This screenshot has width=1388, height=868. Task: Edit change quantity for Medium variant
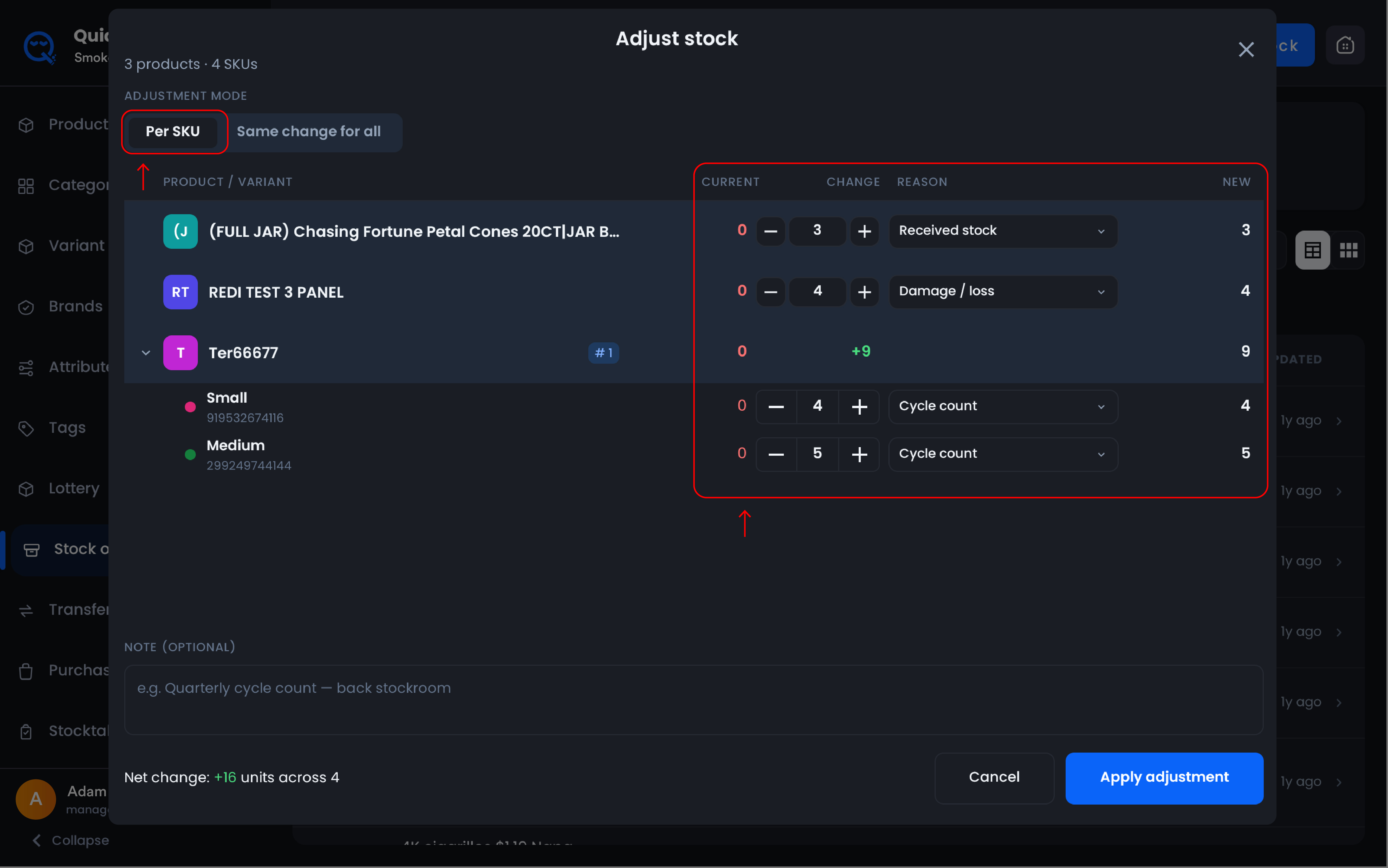coord(817,454)
